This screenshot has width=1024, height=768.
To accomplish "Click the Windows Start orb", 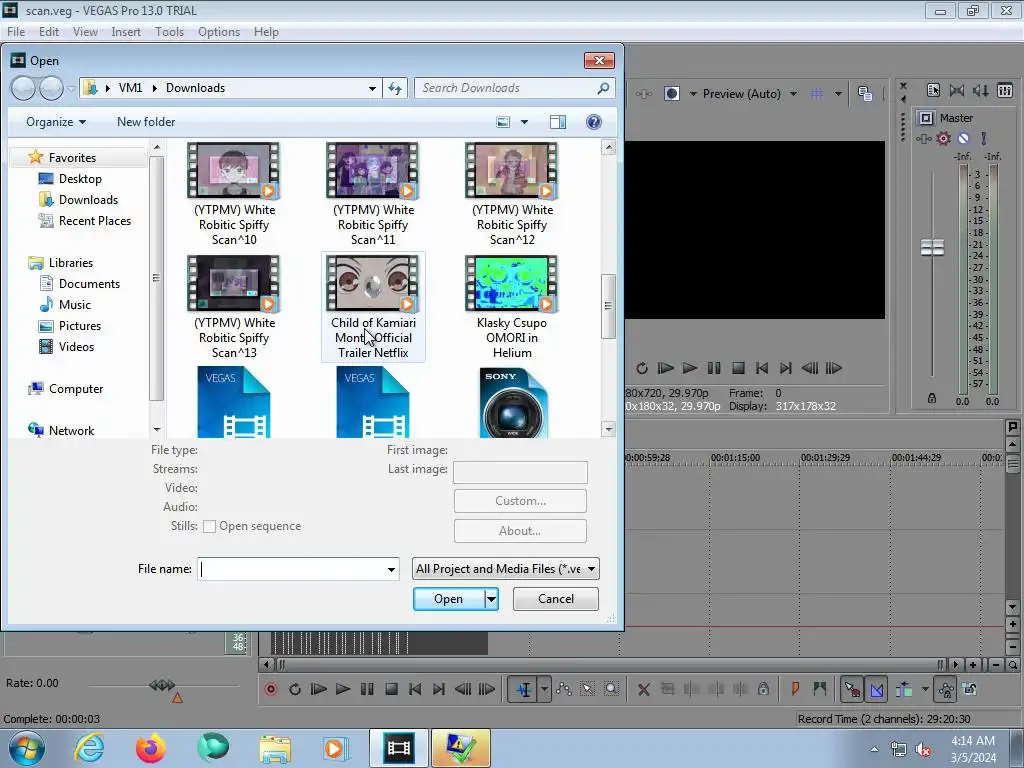I will 27,748.
